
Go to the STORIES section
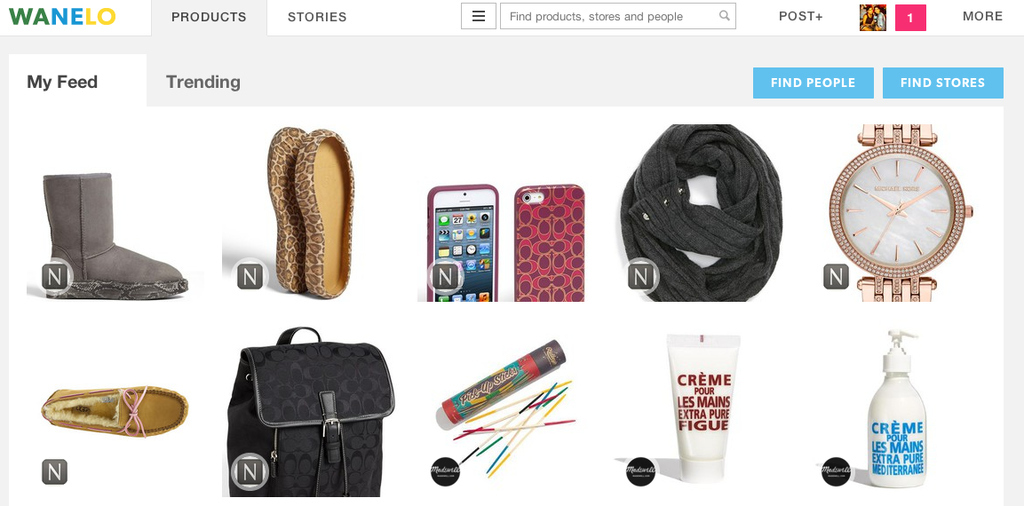click(317, 17)
